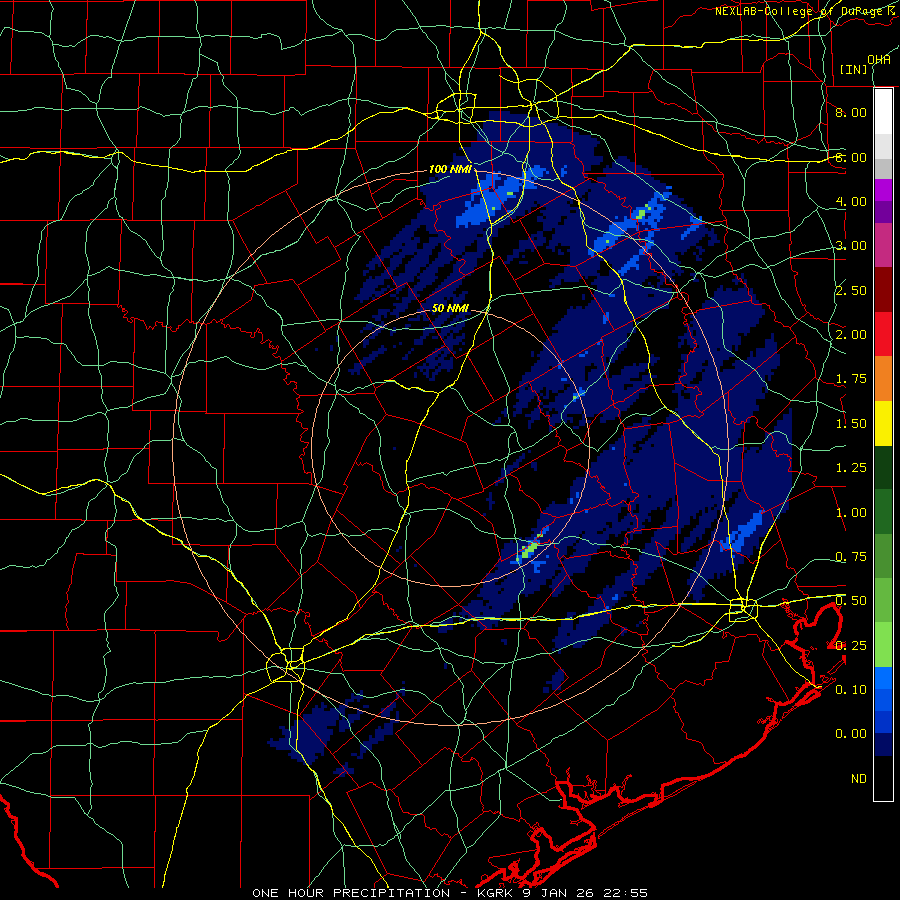
Task: Pick the darkest green legend swatch
Action: click(x=883, y=467)
